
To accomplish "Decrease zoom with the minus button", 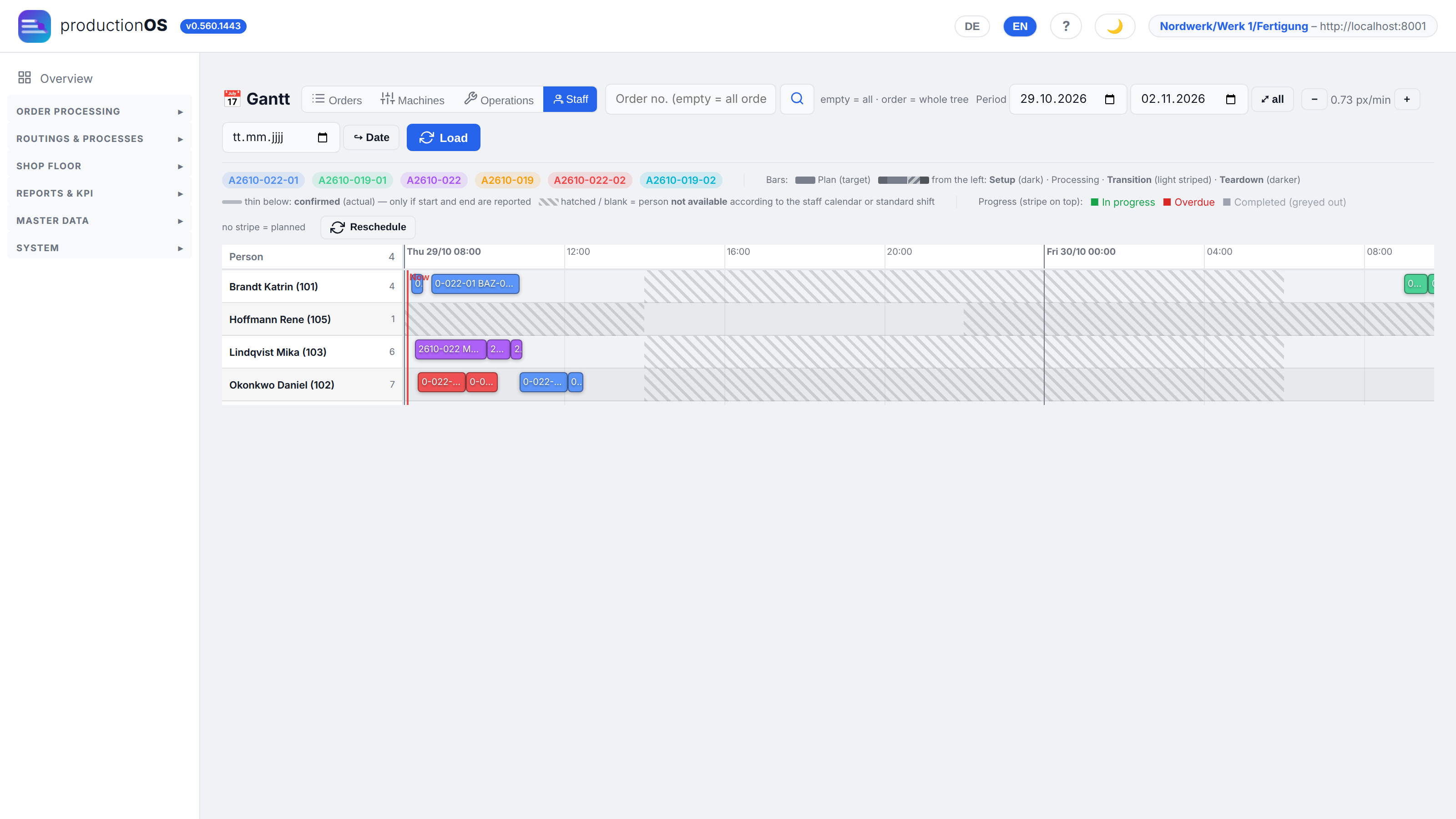I will click(x=1314, y=100).
